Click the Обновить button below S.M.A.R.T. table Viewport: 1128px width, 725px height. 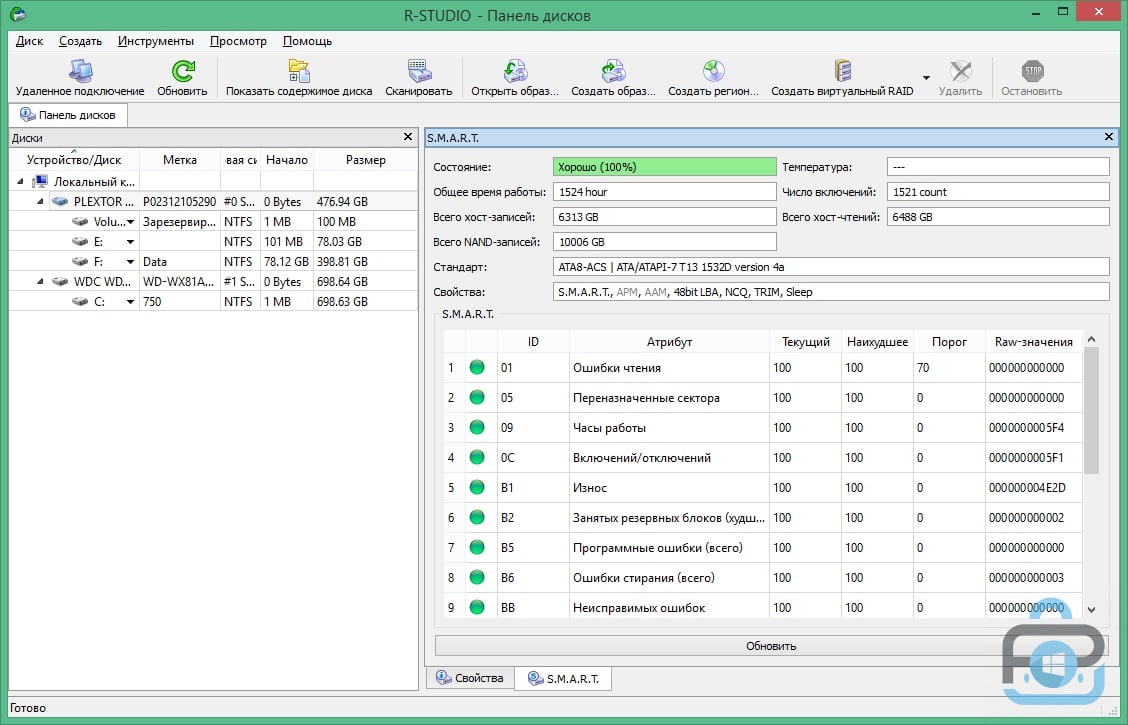(x=771, y=646)
